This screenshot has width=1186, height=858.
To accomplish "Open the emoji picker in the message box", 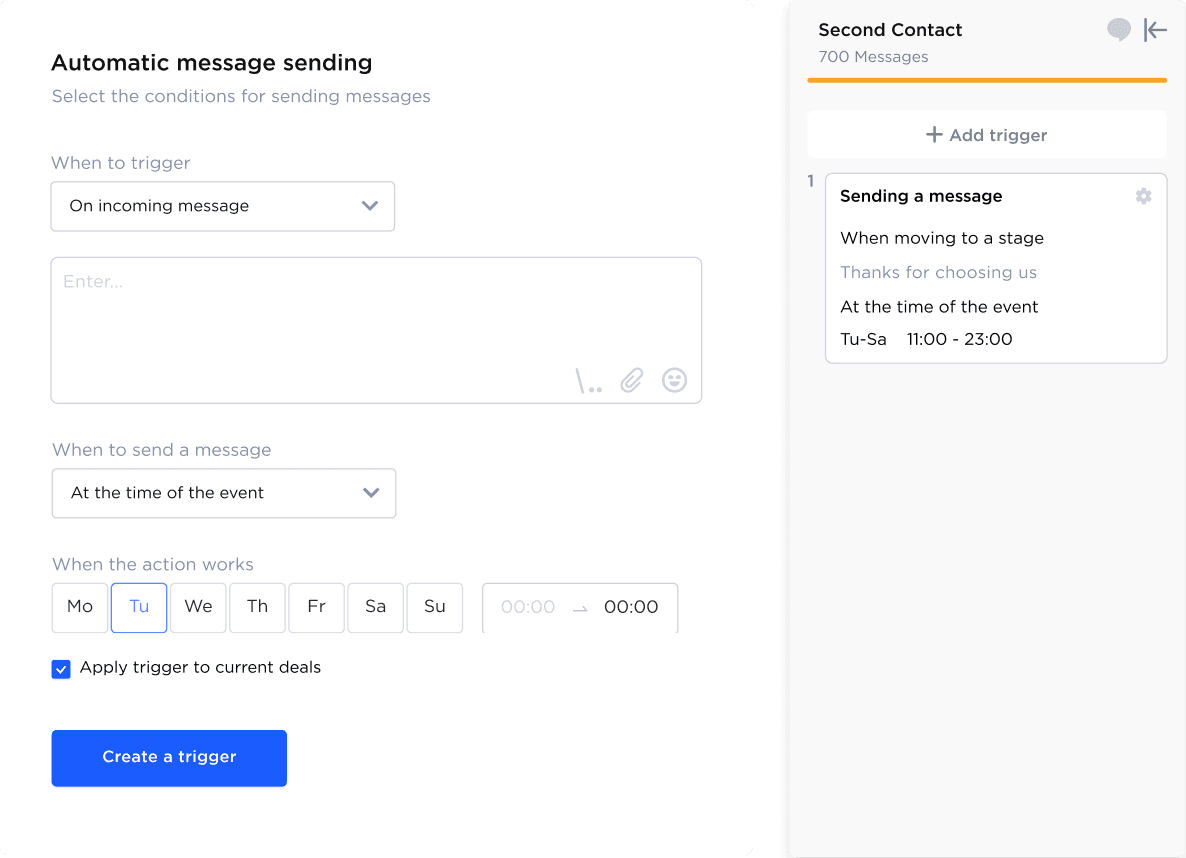I will [674, 380].
